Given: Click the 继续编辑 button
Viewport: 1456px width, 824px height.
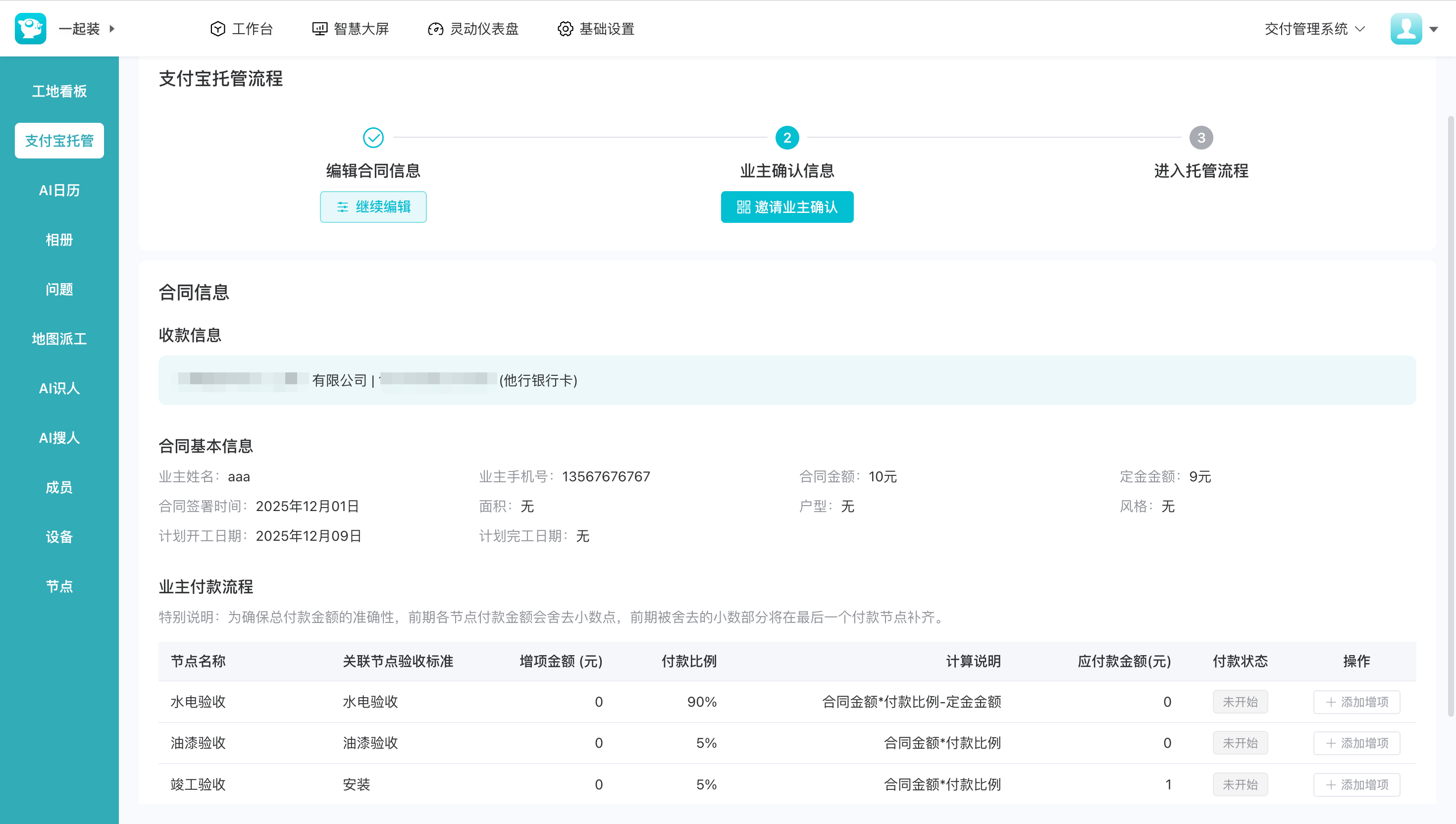Looking at the screenshot, I should pos(373,207).
